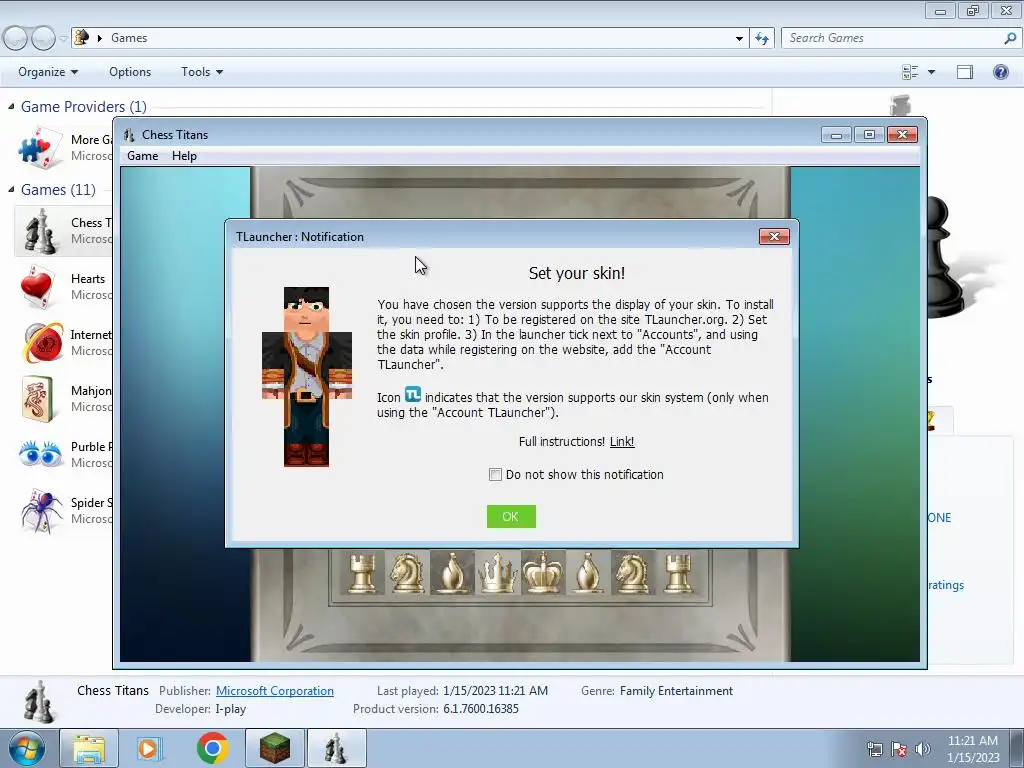Open File Explorer from the taskbar
This screenshot has height=768, width=1024.
point(89,748)
